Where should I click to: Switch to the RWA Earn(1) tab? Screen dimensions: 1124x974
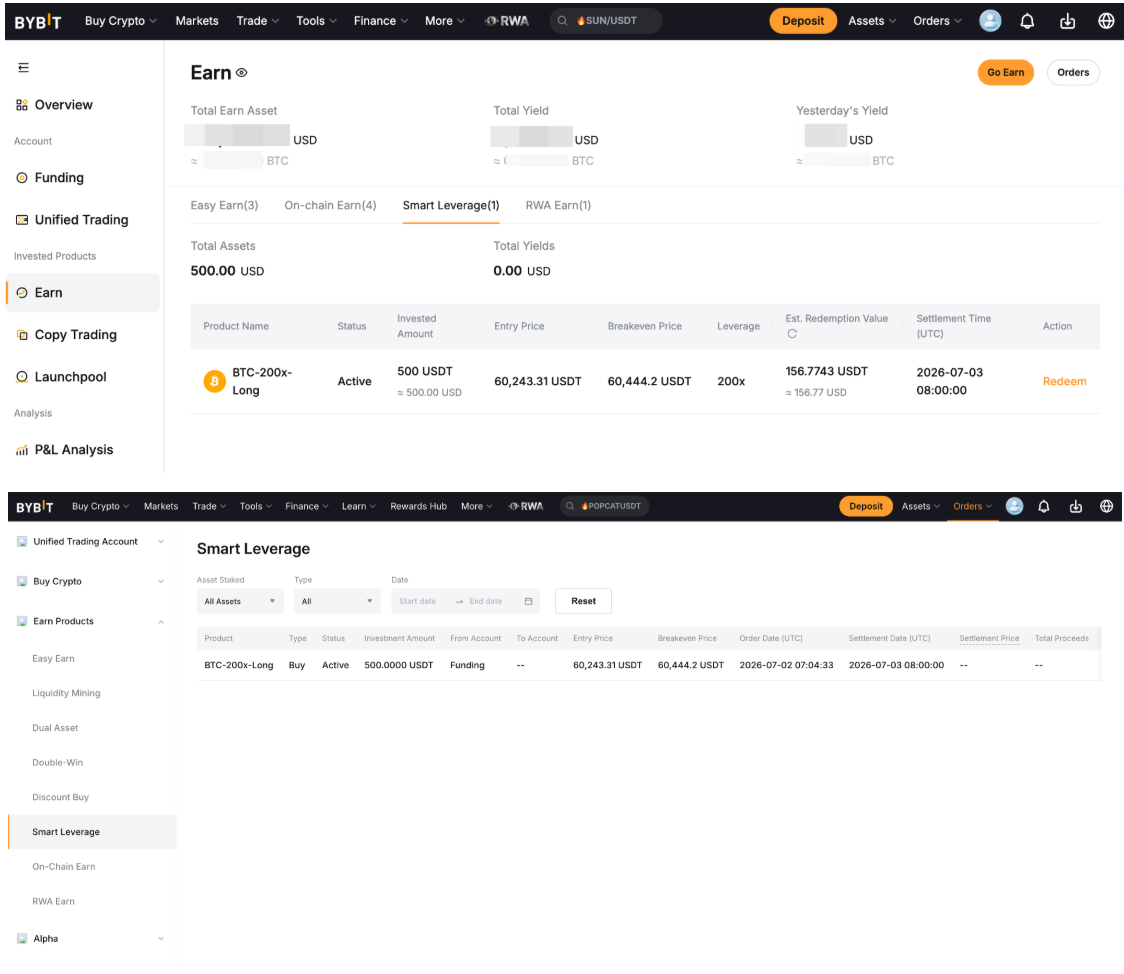[558, 206]
